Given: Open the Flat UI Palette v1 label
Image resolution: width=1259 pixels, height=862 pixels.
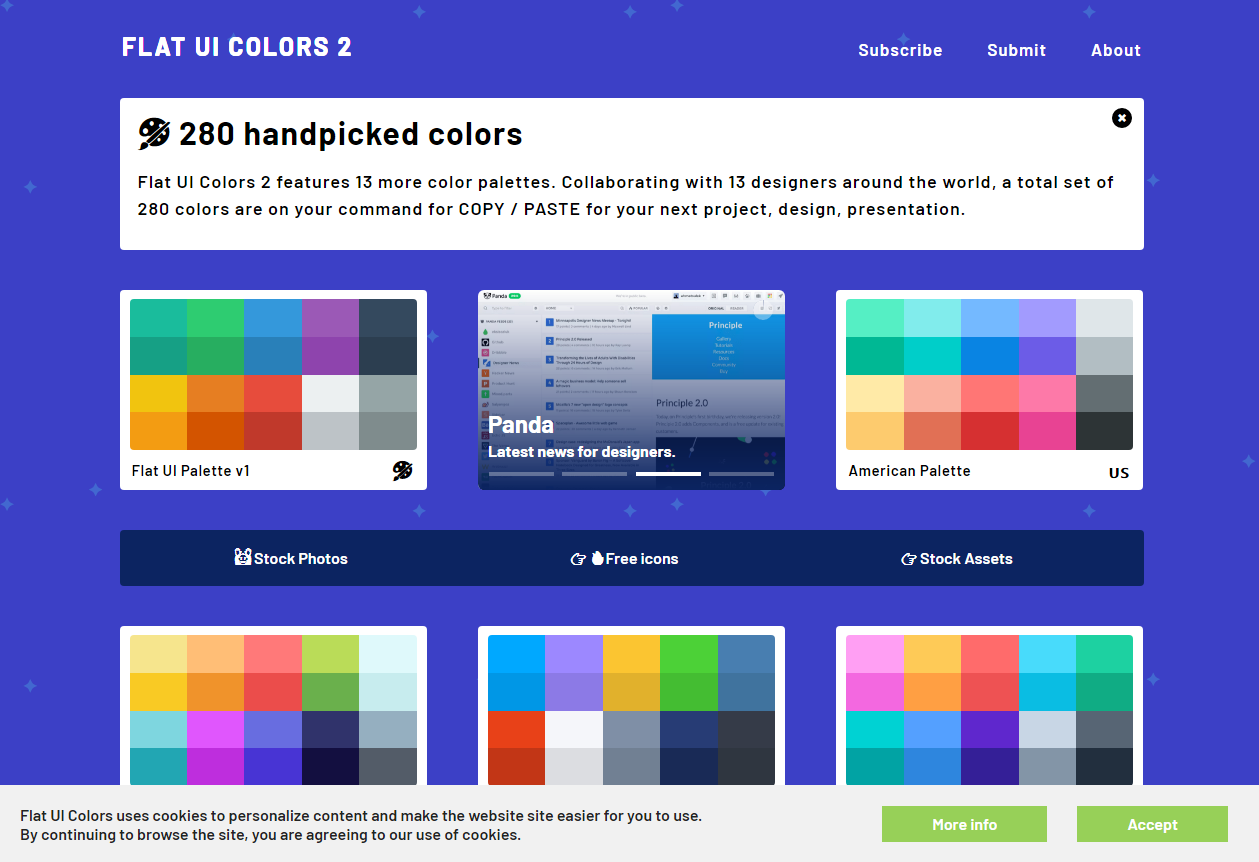Looking at the screenshot, I should tap(191, 471).
